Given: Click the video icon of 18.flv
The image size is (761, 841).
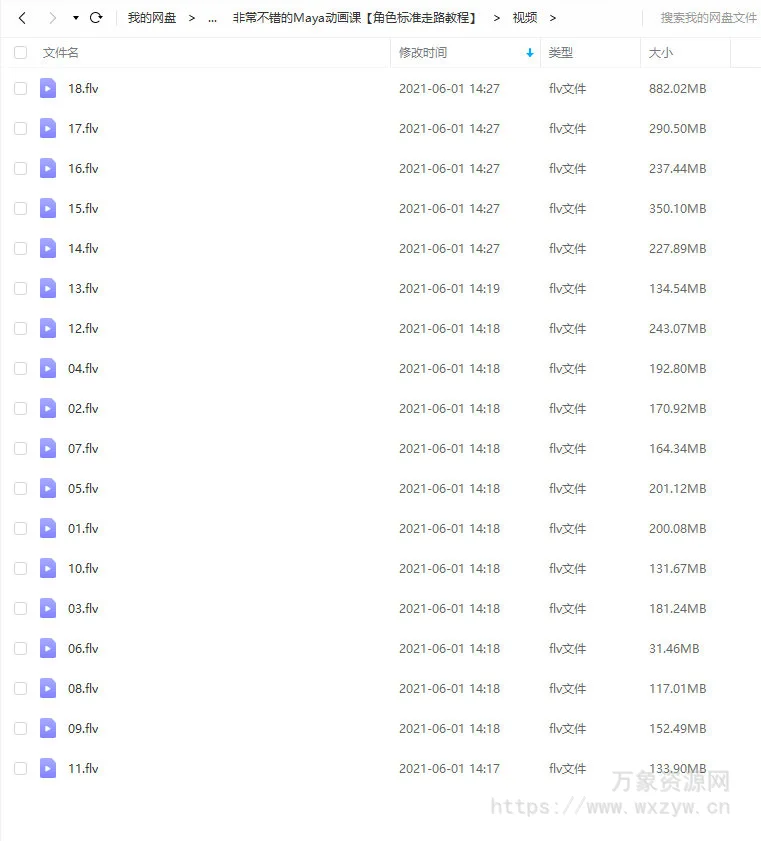Looking at the screenshot, I should (x=48, y=88).
